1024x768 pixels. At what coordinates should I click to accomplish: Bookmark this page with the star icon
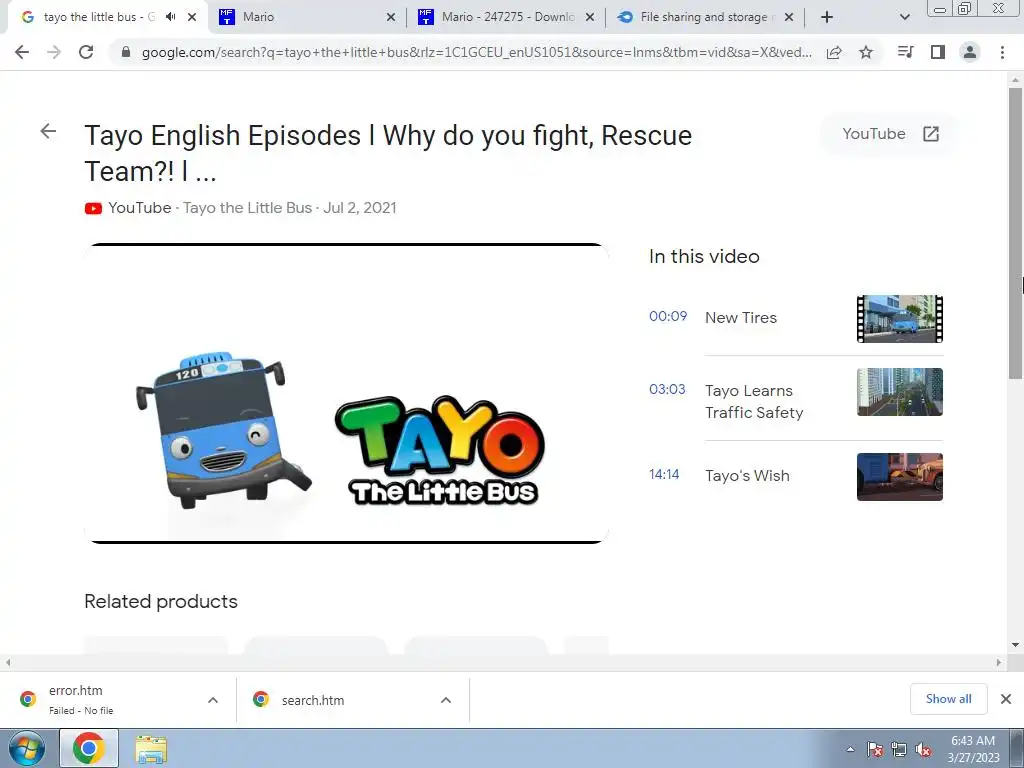[866, 52]
